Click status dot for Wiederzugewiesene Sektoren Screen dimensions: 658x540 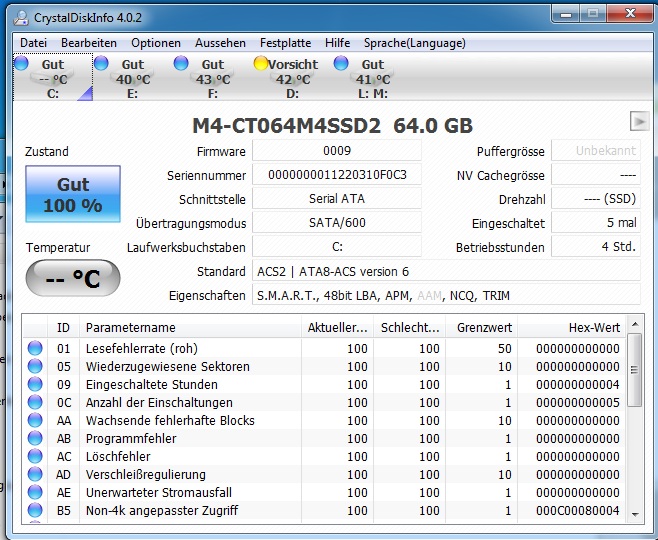click(35, 366)
